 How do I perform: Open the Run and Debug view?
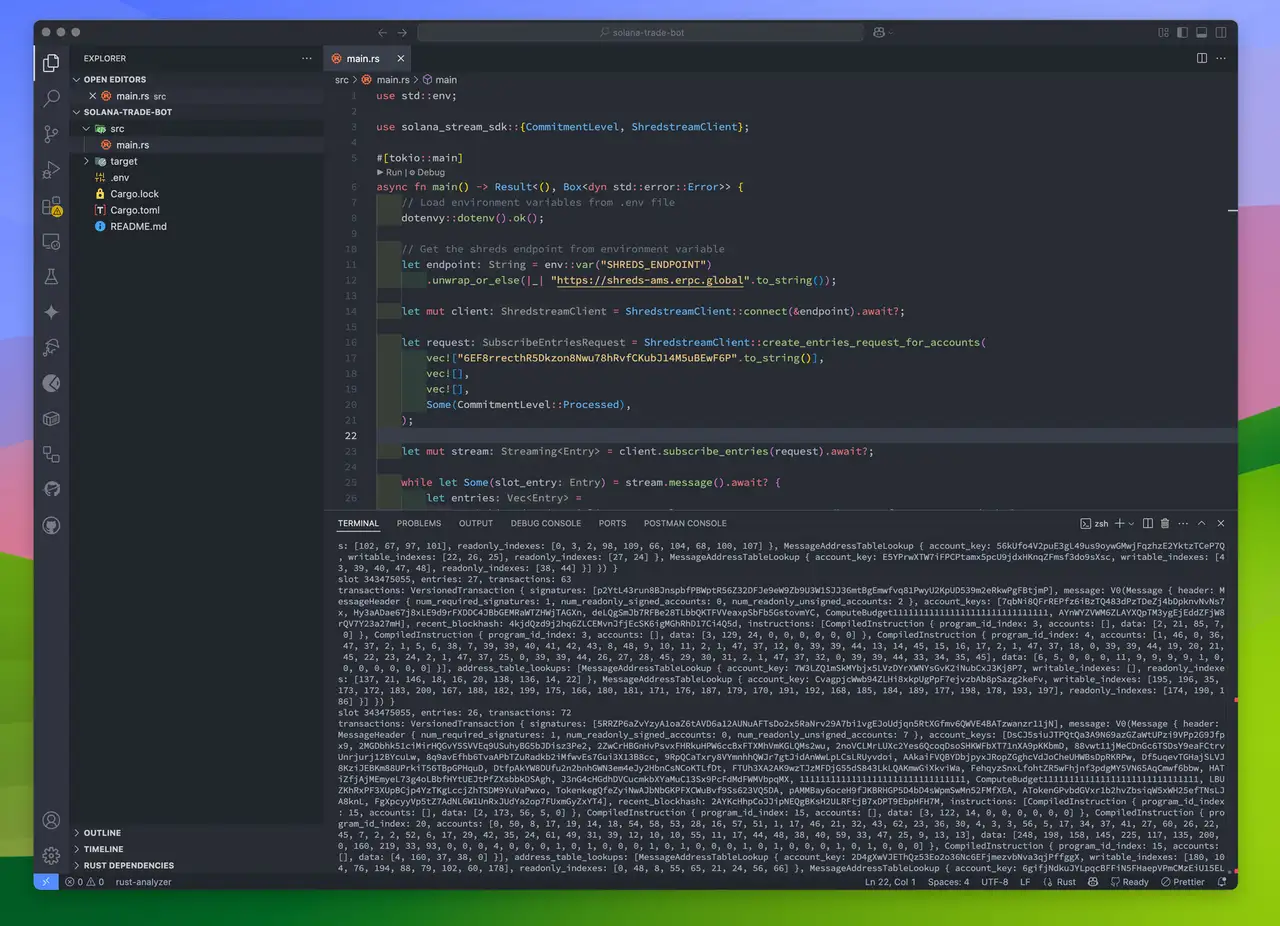click(x=51, y=168)
